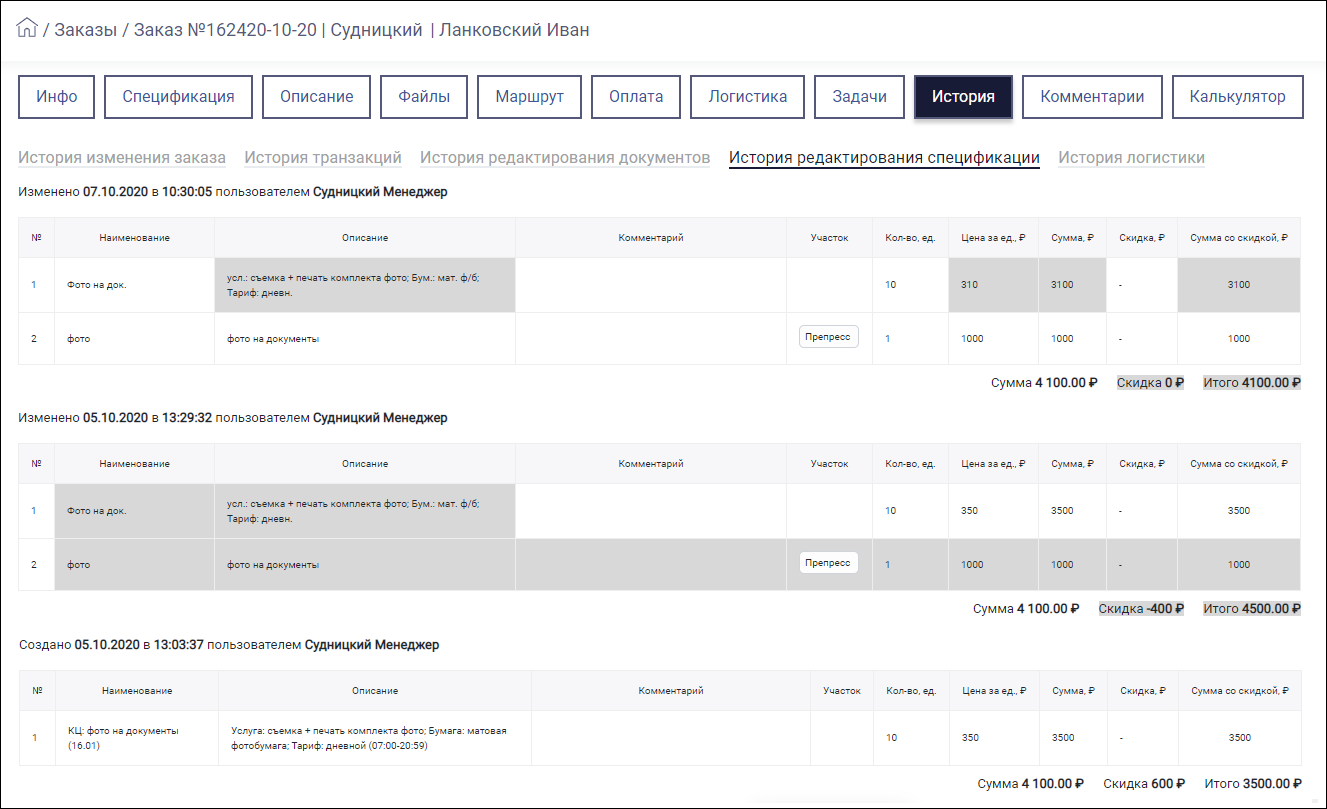Click 'Ланковский Иван' in the breadcrumb
The height and width of the screenshot is (809, 1327).
pos(514,30)
